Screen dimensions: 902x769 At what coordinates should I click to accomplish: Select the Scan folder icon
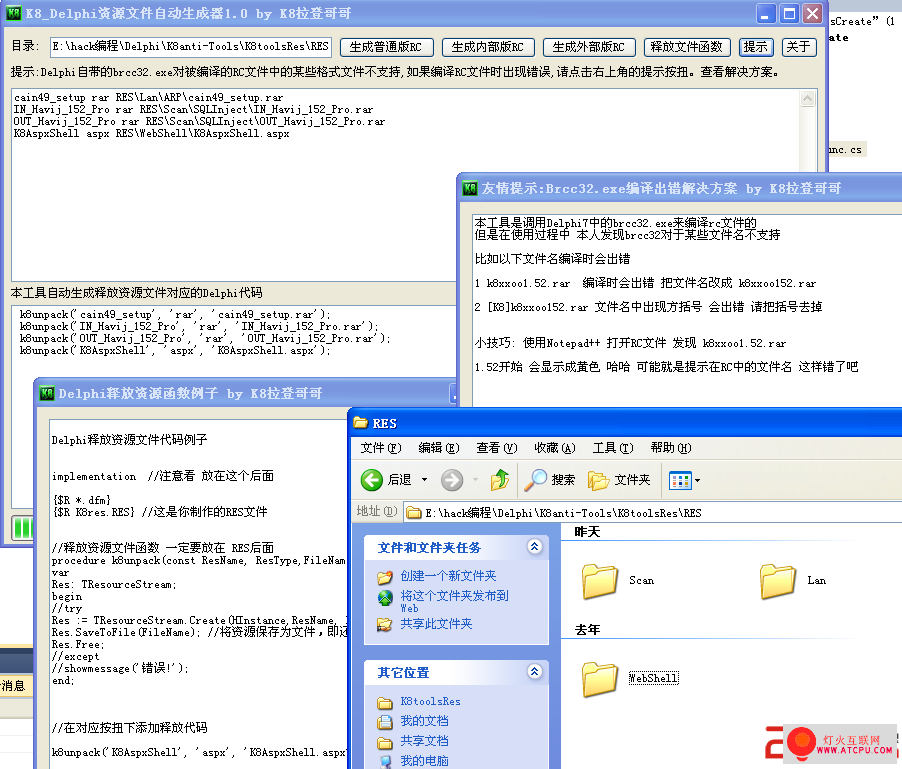(x=599, y=581)
